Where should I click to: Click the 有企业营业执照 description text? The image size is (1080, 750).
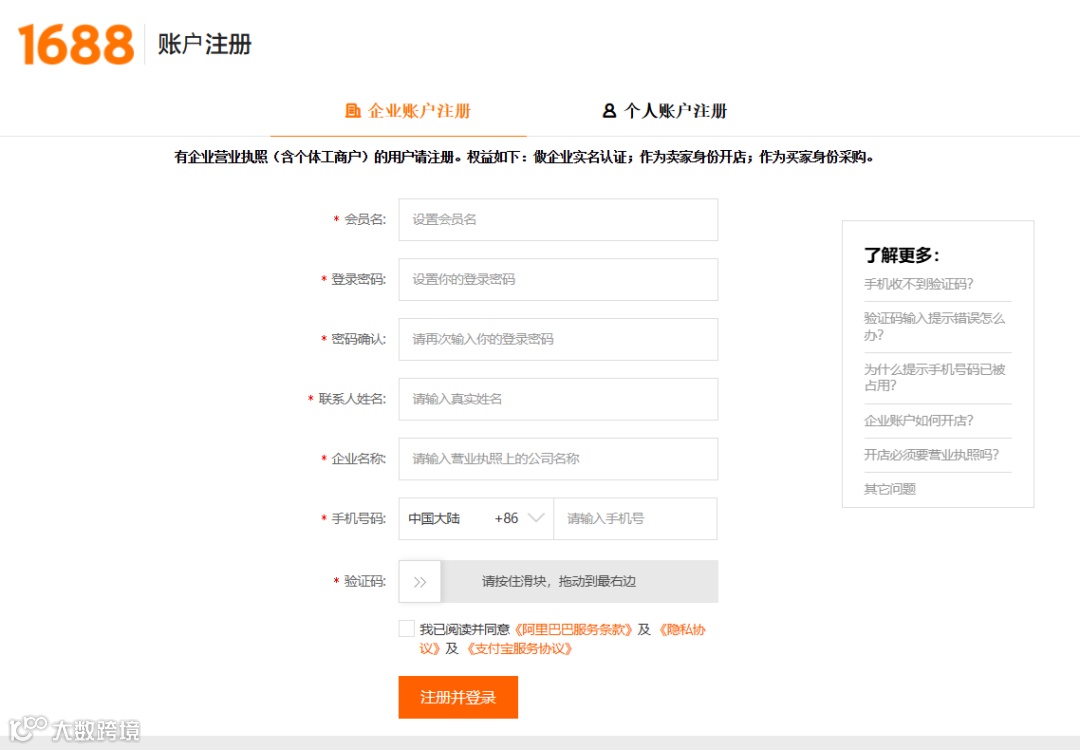[524, 158]
